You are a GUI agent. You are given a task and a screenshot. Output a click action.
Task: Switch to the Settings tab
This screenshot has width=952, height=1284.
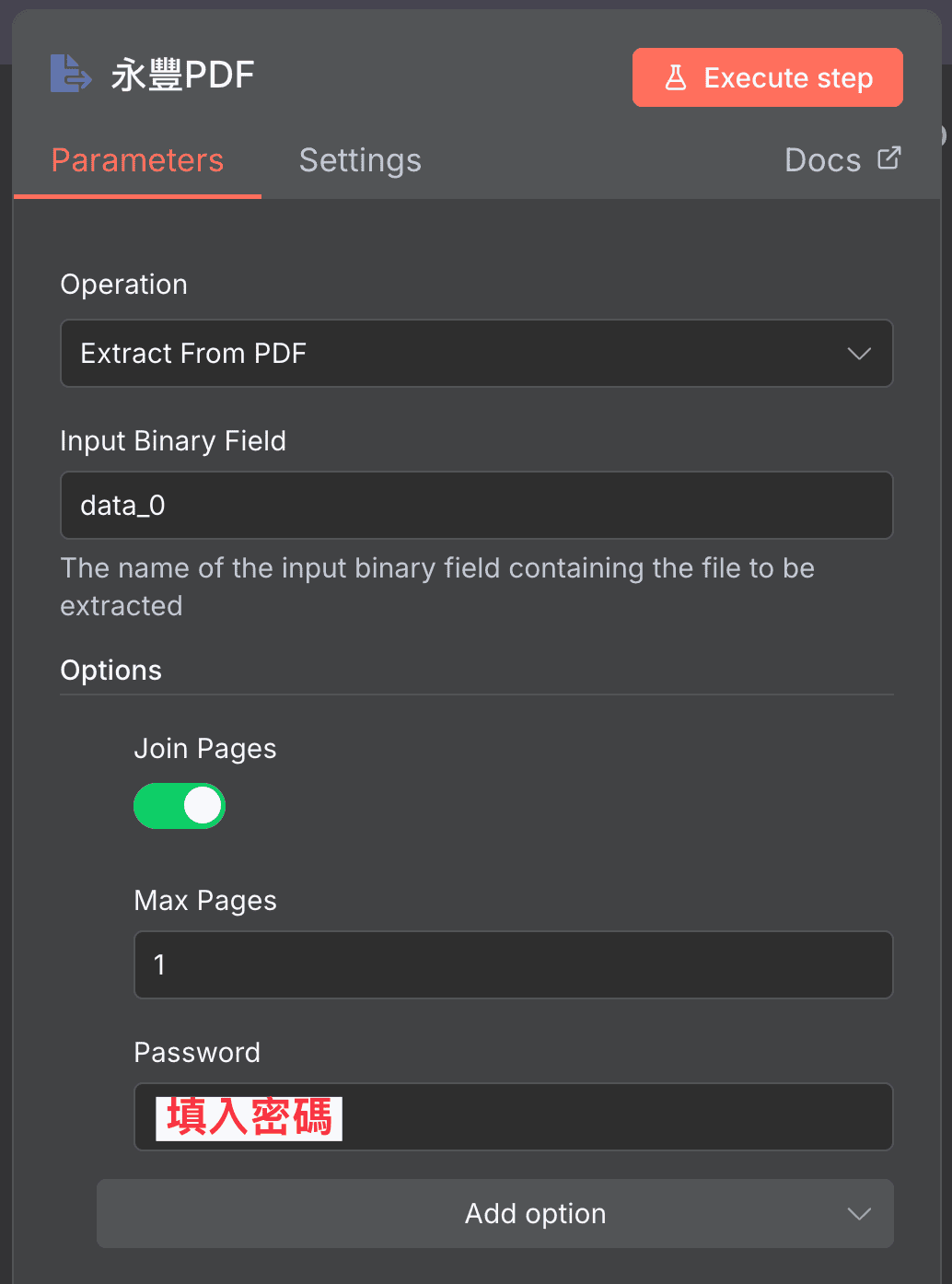click(359, 159)
